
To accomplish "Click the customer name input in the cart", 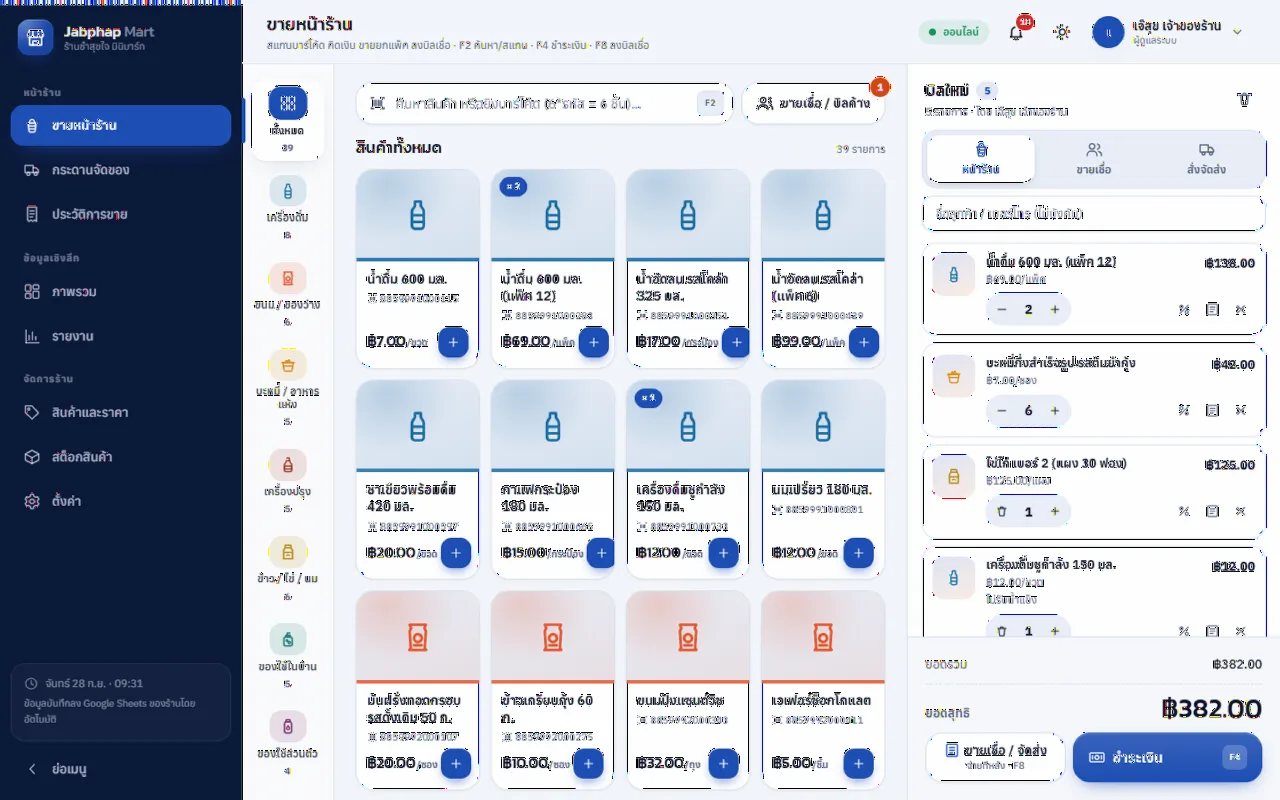I will 1094,214.
